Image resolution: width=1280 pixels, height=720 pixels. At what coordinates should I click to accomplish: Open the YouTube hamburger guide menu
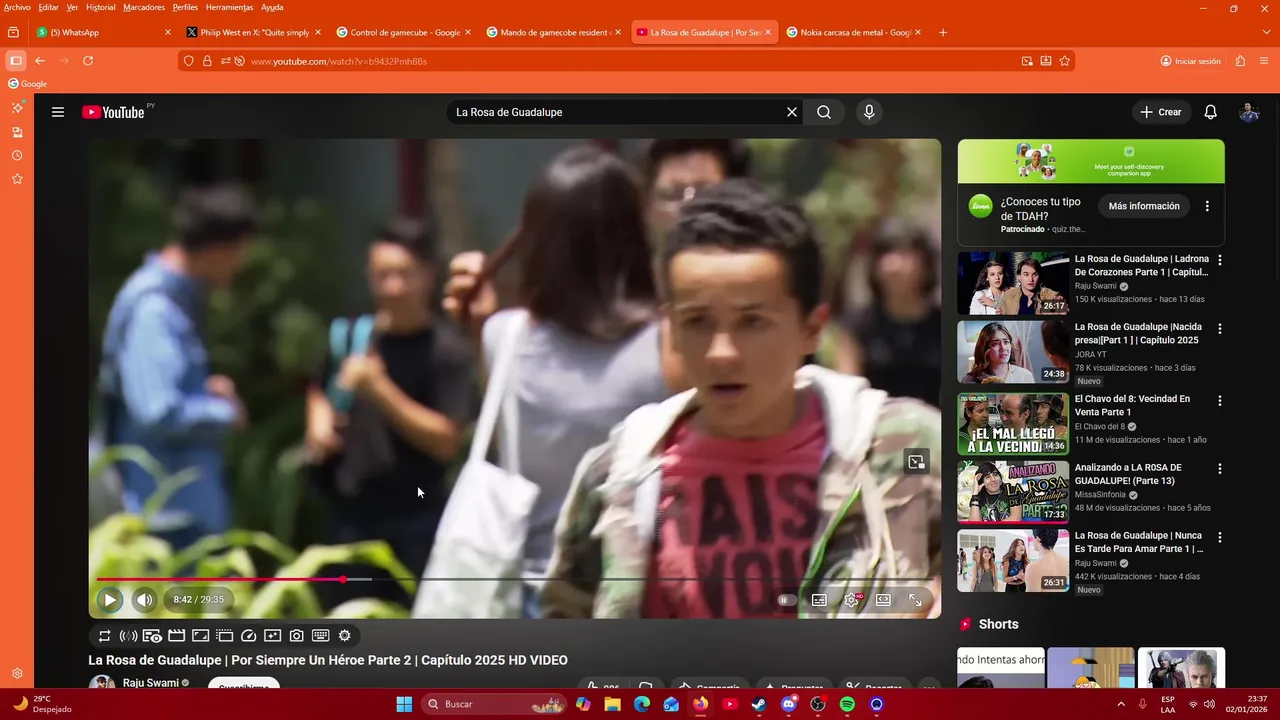pos(58,112)
